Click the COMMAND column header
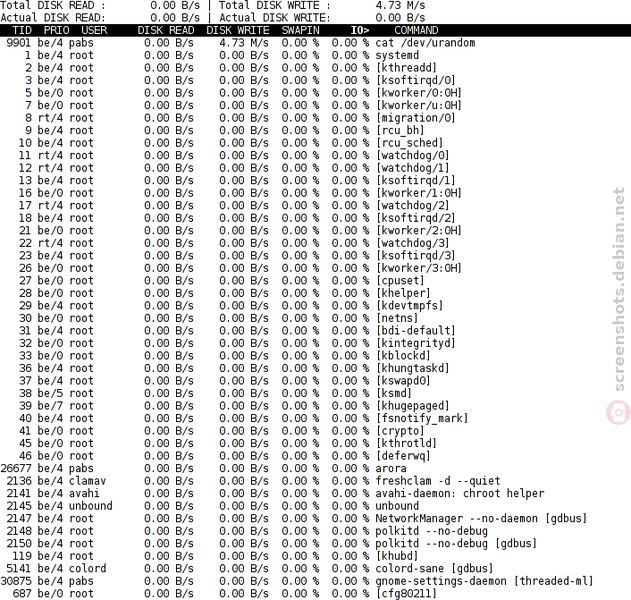Image resolution: width=631 pixels, height=600 pixels. (416, 31)
